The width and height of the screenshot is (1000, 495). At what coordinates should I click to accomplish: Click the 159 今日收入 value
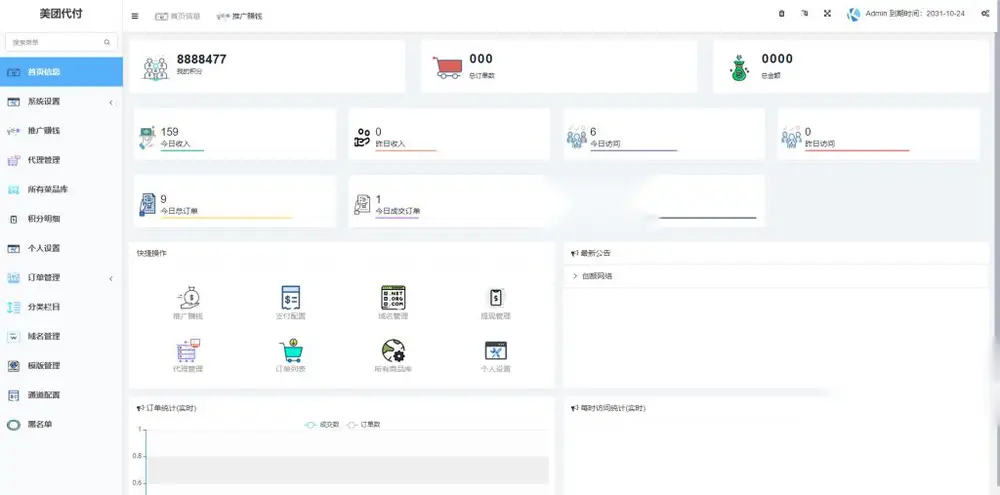point(170,132)
